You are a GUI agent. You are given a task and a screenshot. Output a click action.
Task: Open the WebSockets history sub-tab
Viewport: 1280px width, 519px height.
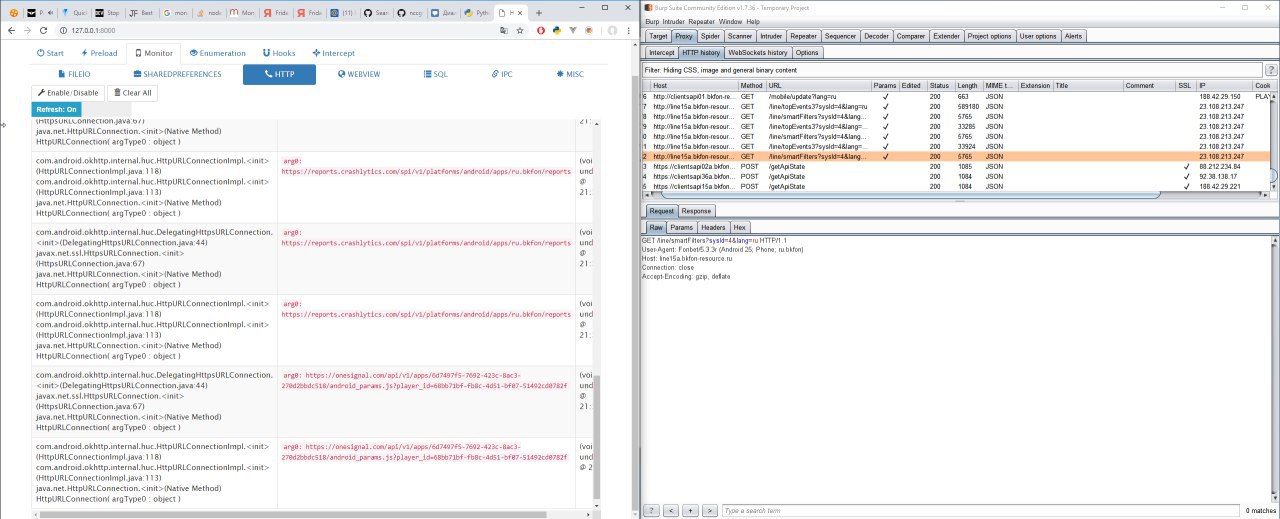(758, 52)
